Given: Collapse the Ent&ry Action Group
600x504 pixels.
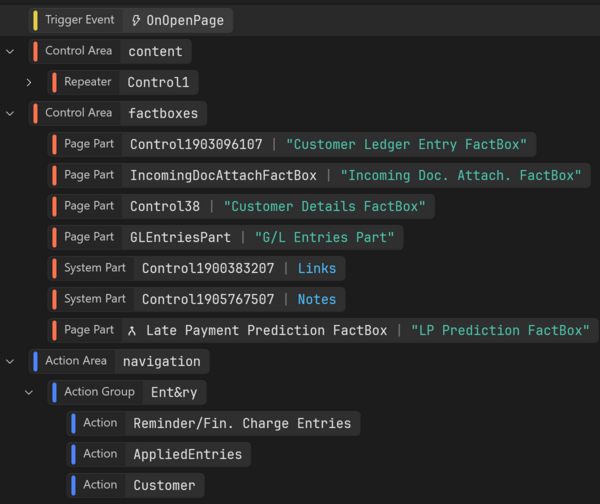Looking at the screenshot, I should click(29, 392).
